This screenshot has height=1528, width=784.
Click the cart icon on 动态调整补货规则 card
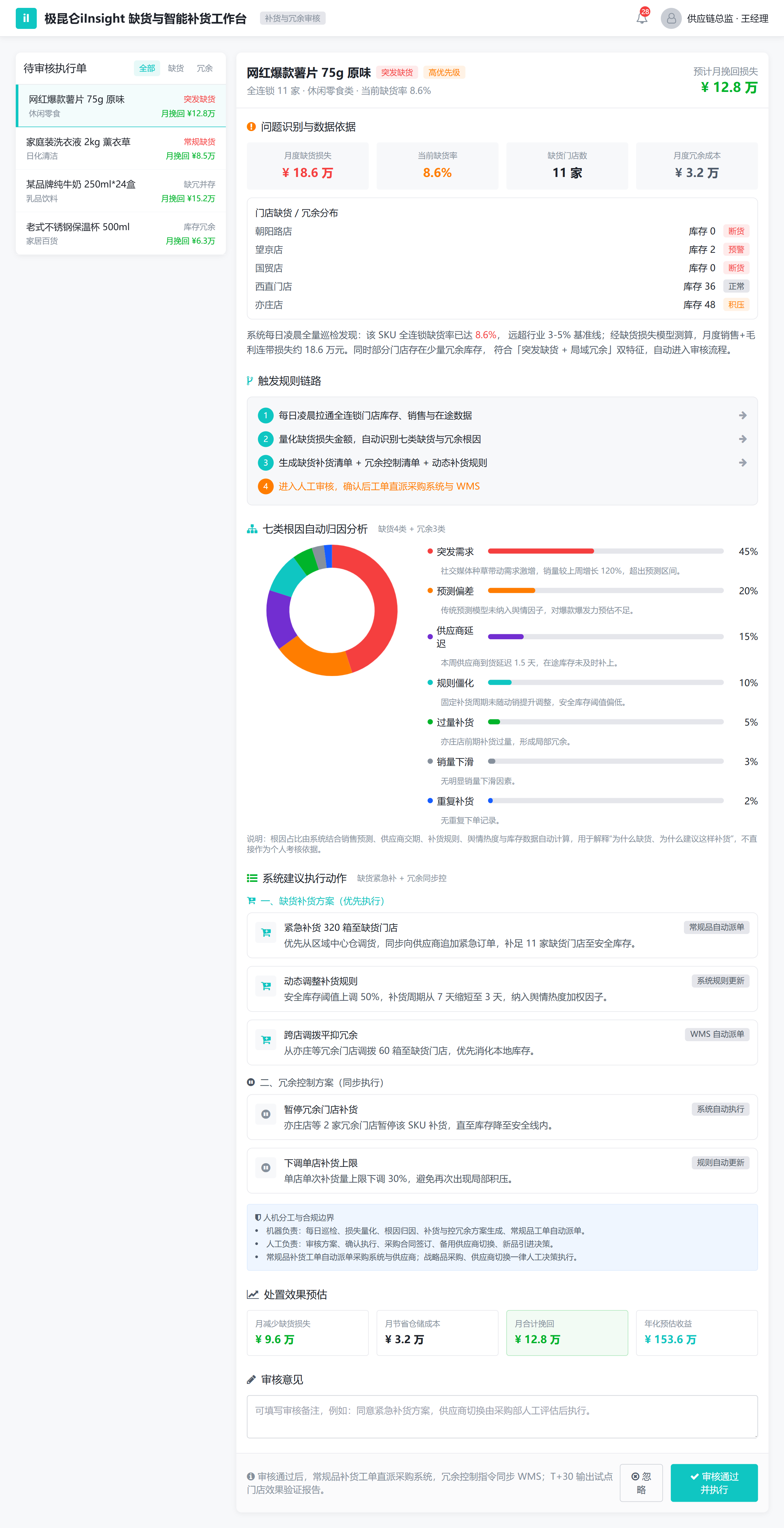click(x=266, y=986)
